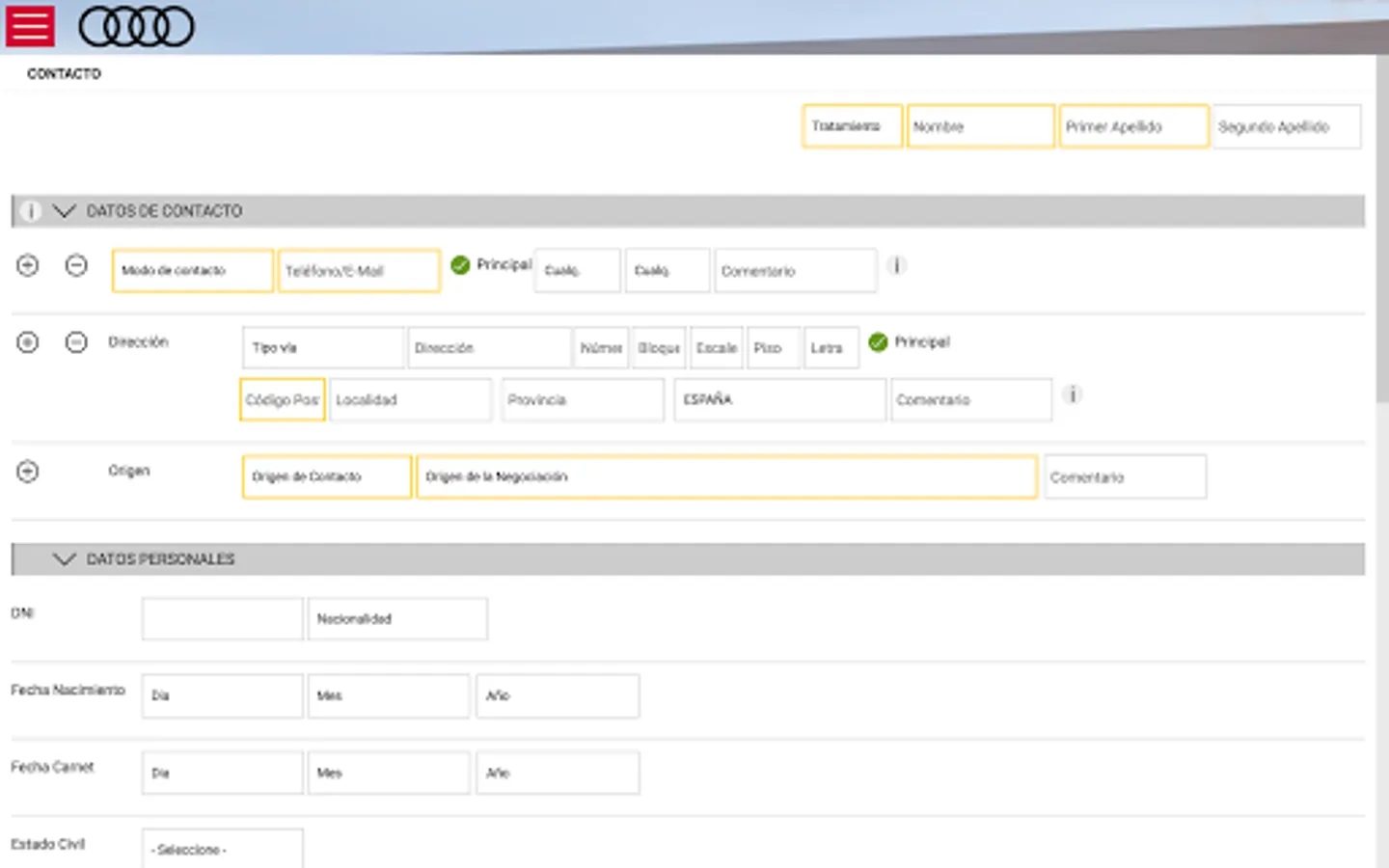Image resolution: width=1389 pixels, height=868 pixels.
Task: Add a new contact mode row
Action: coord(28,265)
